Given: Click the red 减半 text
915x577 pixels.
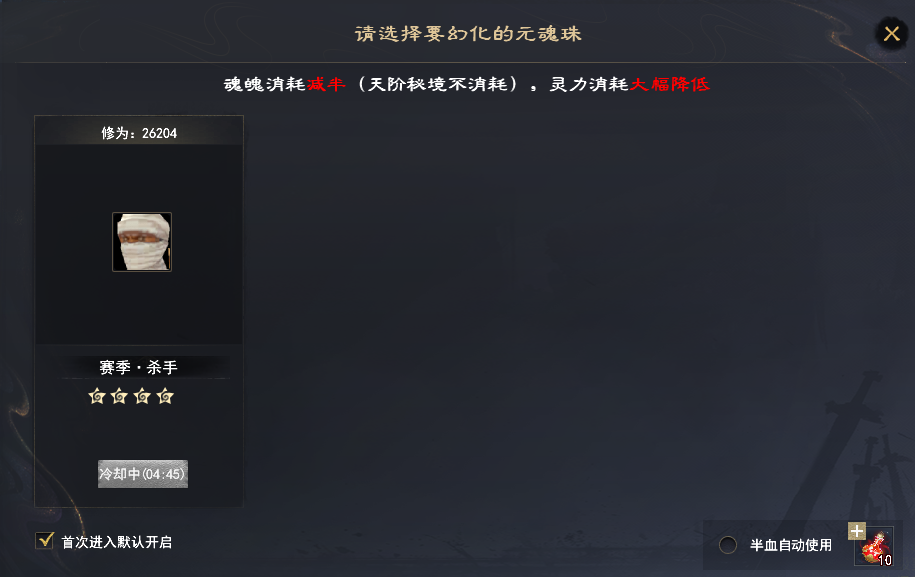Looking at the screenshot, I should 326,84.
